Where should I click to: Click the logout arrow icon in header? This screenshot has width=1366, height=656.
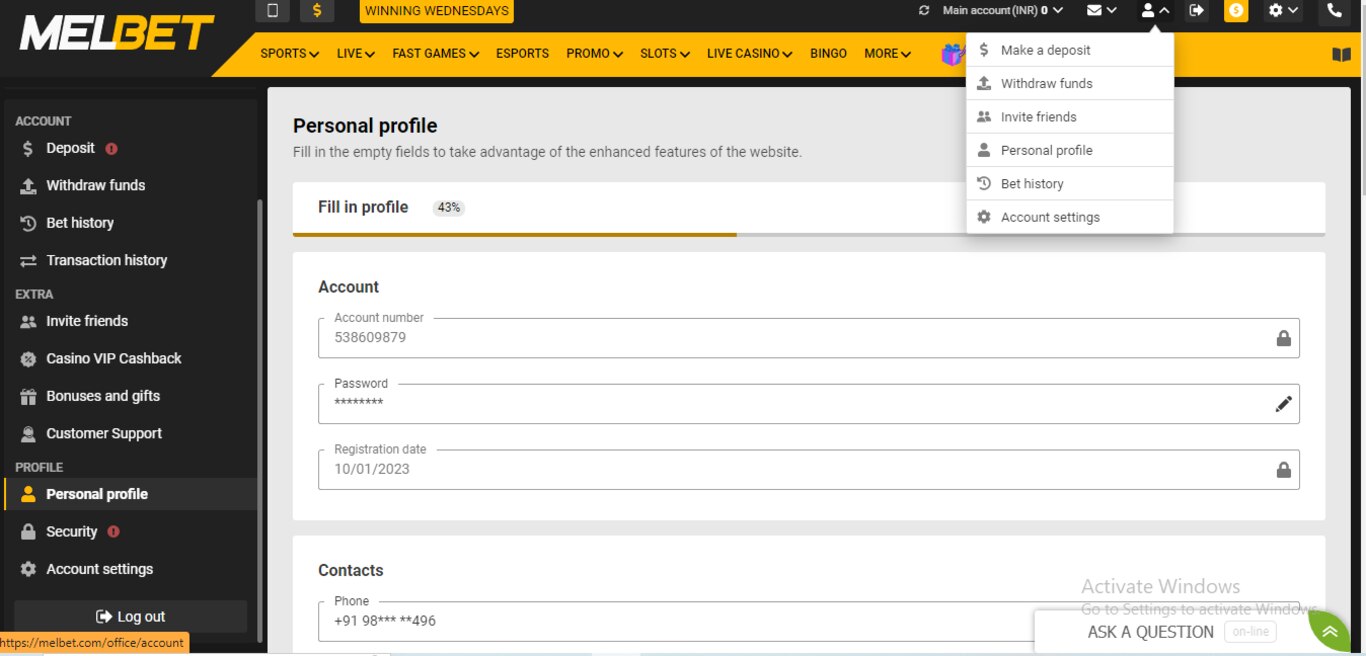[1196, 11]
